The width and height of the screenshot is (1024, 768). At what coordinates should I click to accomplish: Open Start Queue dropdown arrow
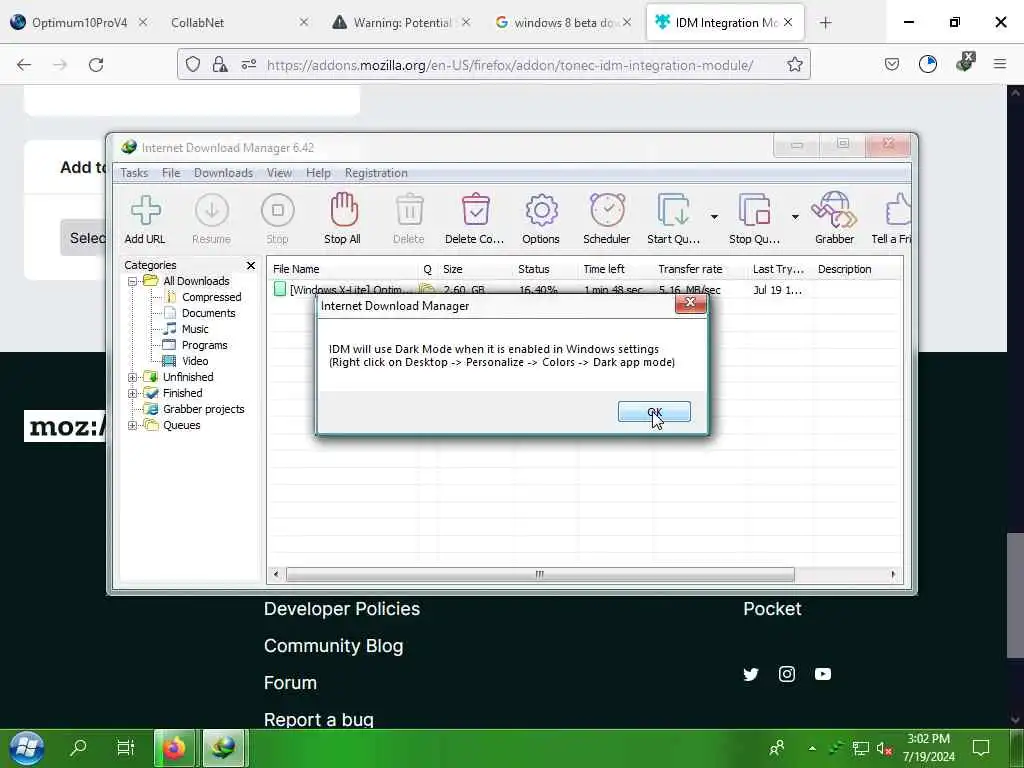point(714,216)
